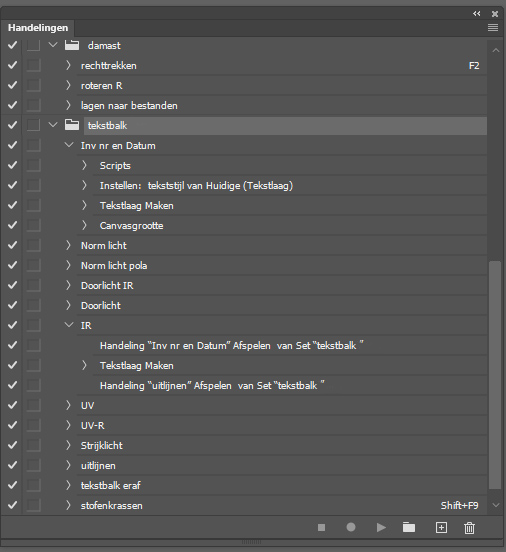Collapse panel with double-arrow icon
Image resolution: width=506 pixels, height=552 pixels.
476,13
